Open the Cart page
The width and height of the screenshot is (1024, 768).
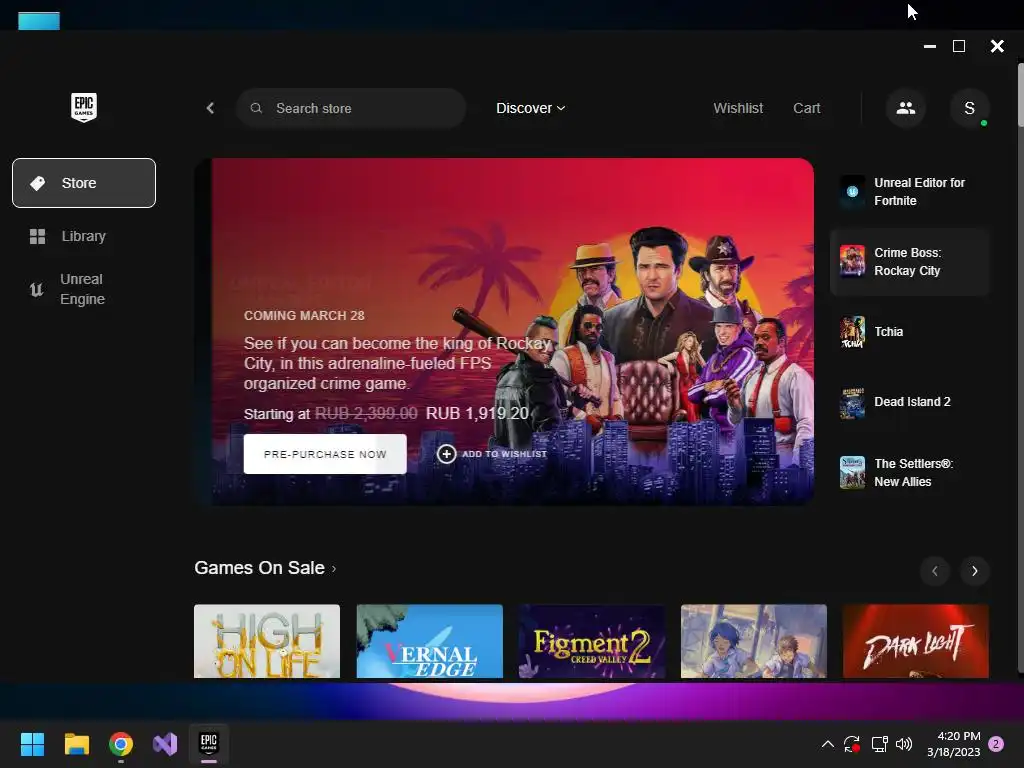807,108
